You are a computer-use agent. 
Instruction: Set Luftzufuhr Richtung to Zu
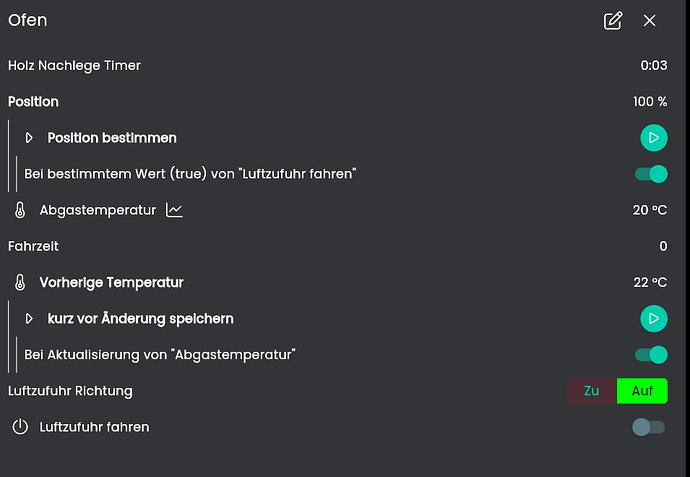(591, 391)
